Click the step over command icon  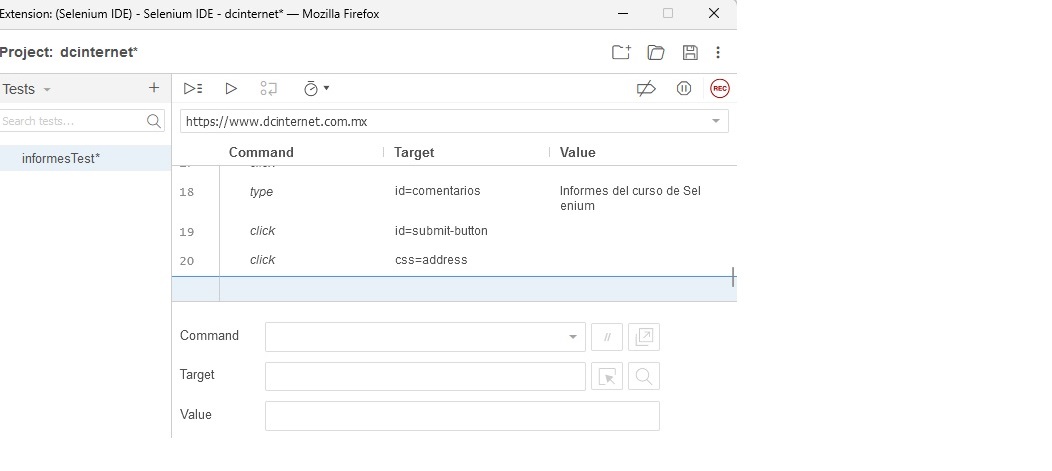tap(268, 88)
